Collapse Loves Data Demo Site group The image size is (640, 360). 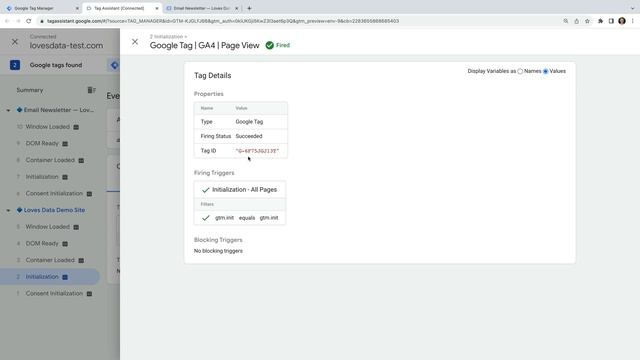coord(8,210)
